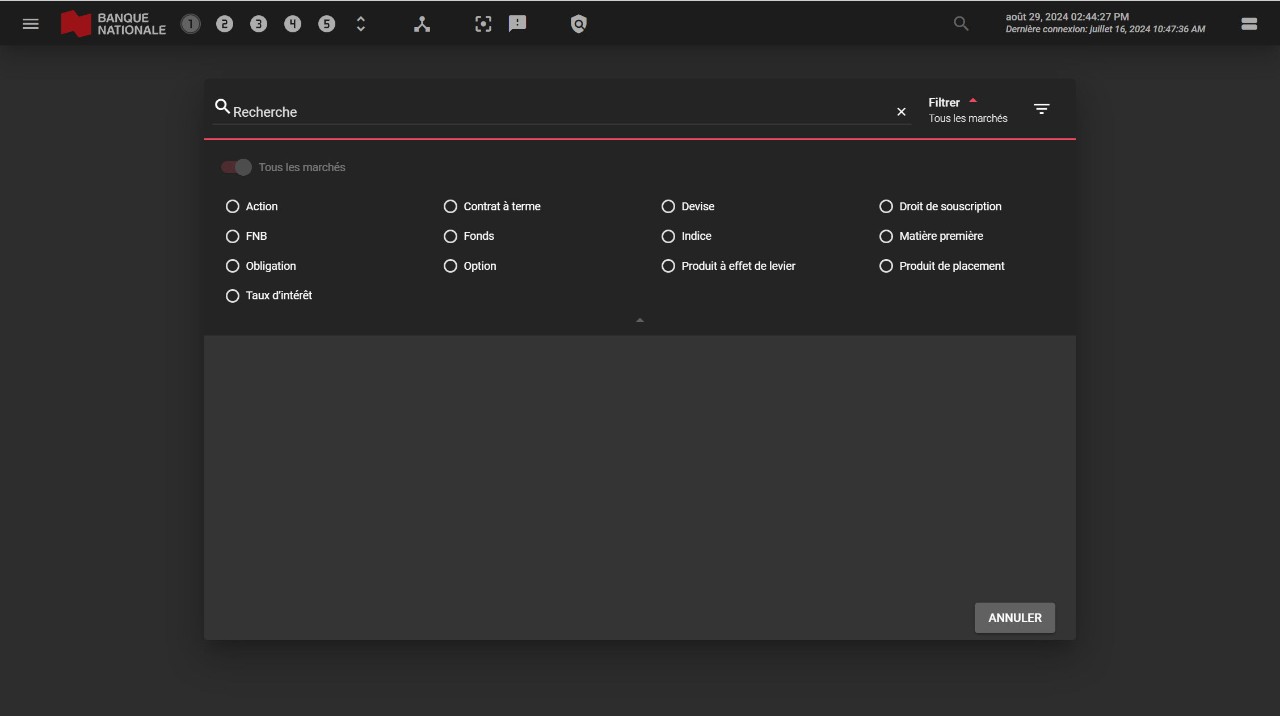Select the Indice radio button
The width and height of the screenshot is (1280, 716).
pyautogui.click(x=668, y=236)
